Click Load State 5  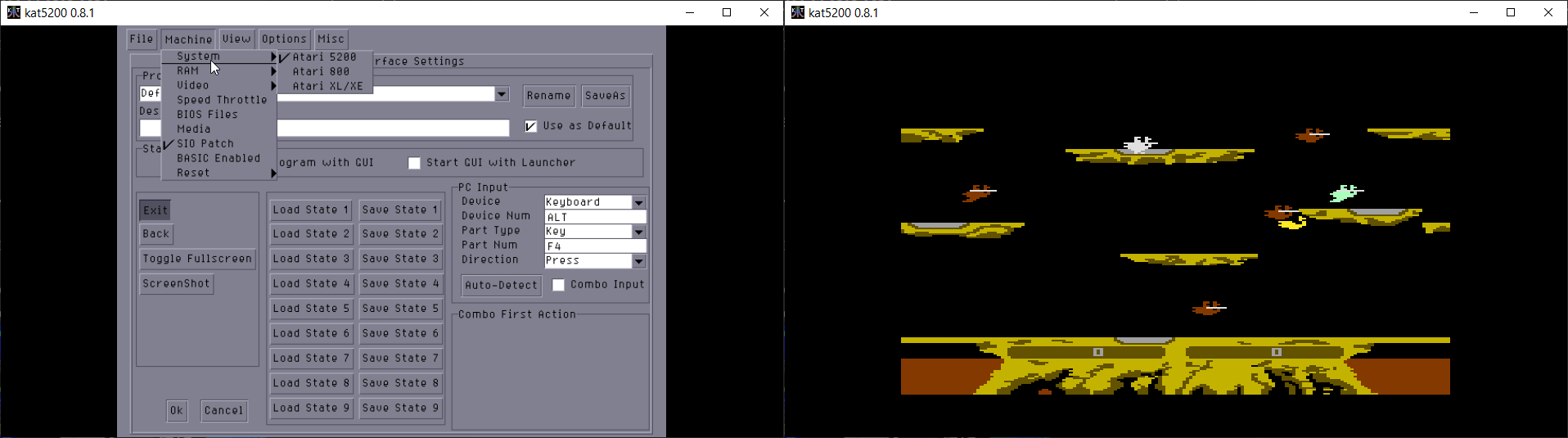tap(311, 309)
